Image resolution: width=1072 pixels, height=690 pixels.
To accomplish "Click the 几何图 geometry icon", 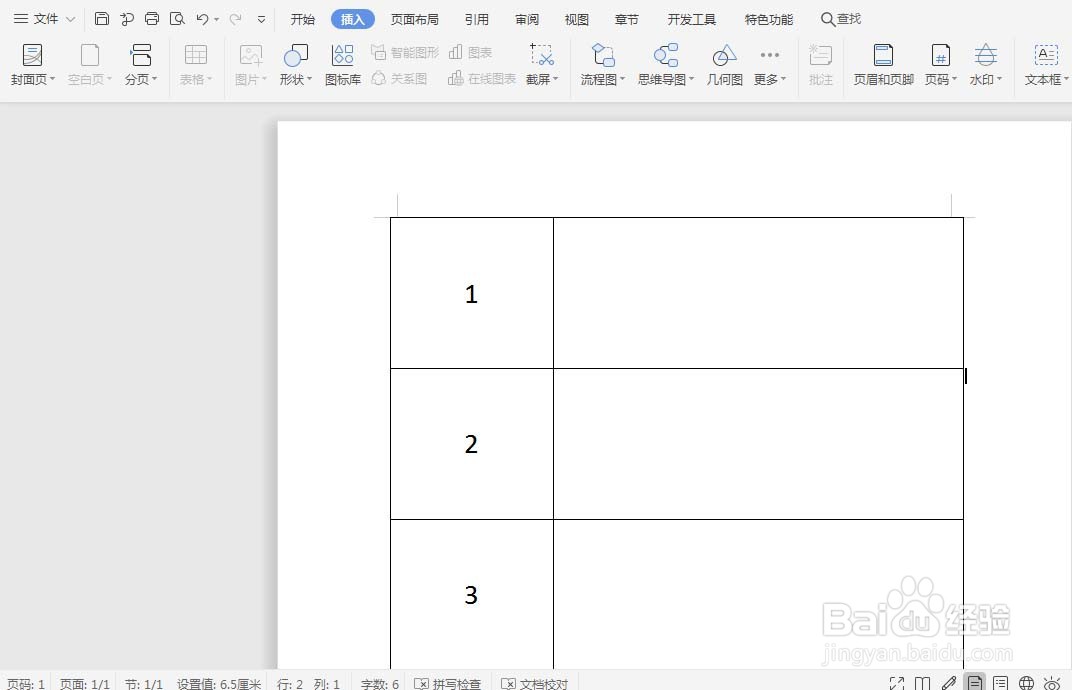I will [724, 64].
